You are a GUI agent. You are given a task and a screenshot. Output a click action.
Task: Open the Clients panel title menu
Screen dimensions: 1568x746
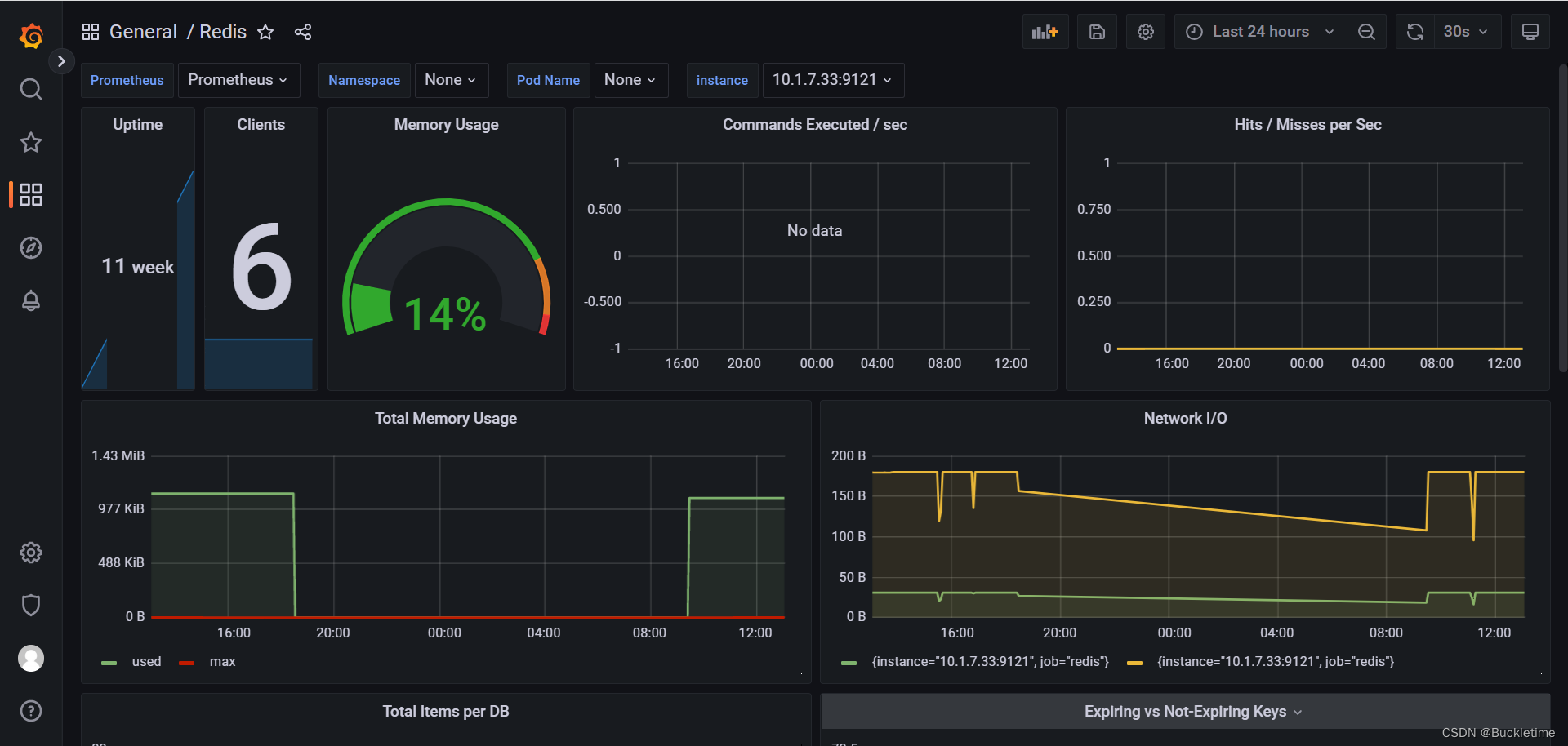[x=261, y=125]
